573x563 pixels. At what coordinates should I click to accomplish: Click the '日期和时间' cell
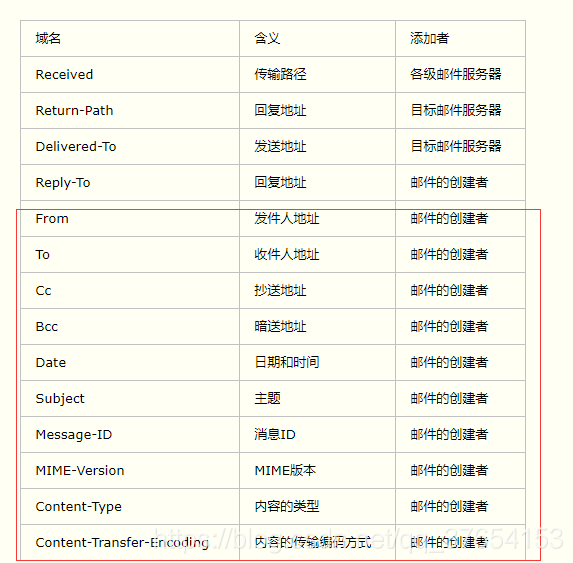(317, 362)
